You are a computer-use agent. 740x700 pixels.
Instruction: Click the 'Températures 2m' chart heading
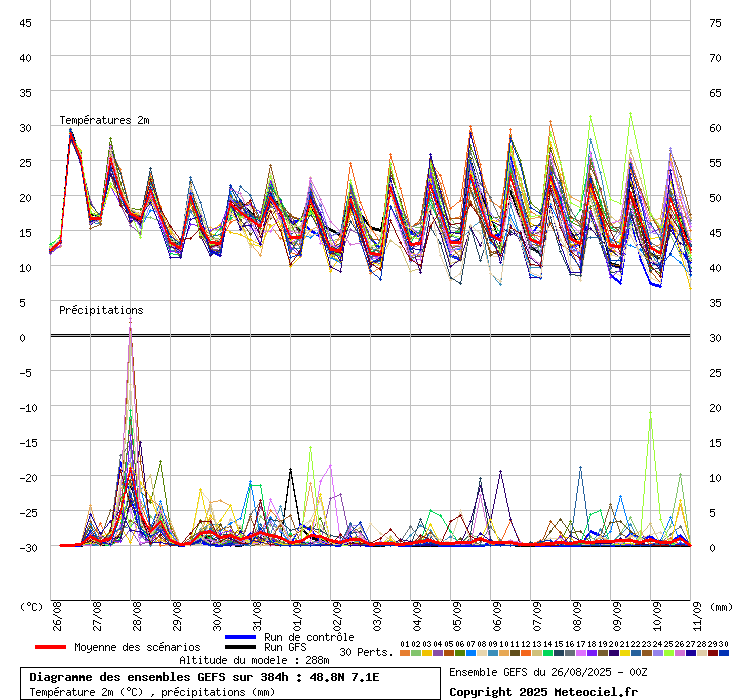tap(104, 120)
